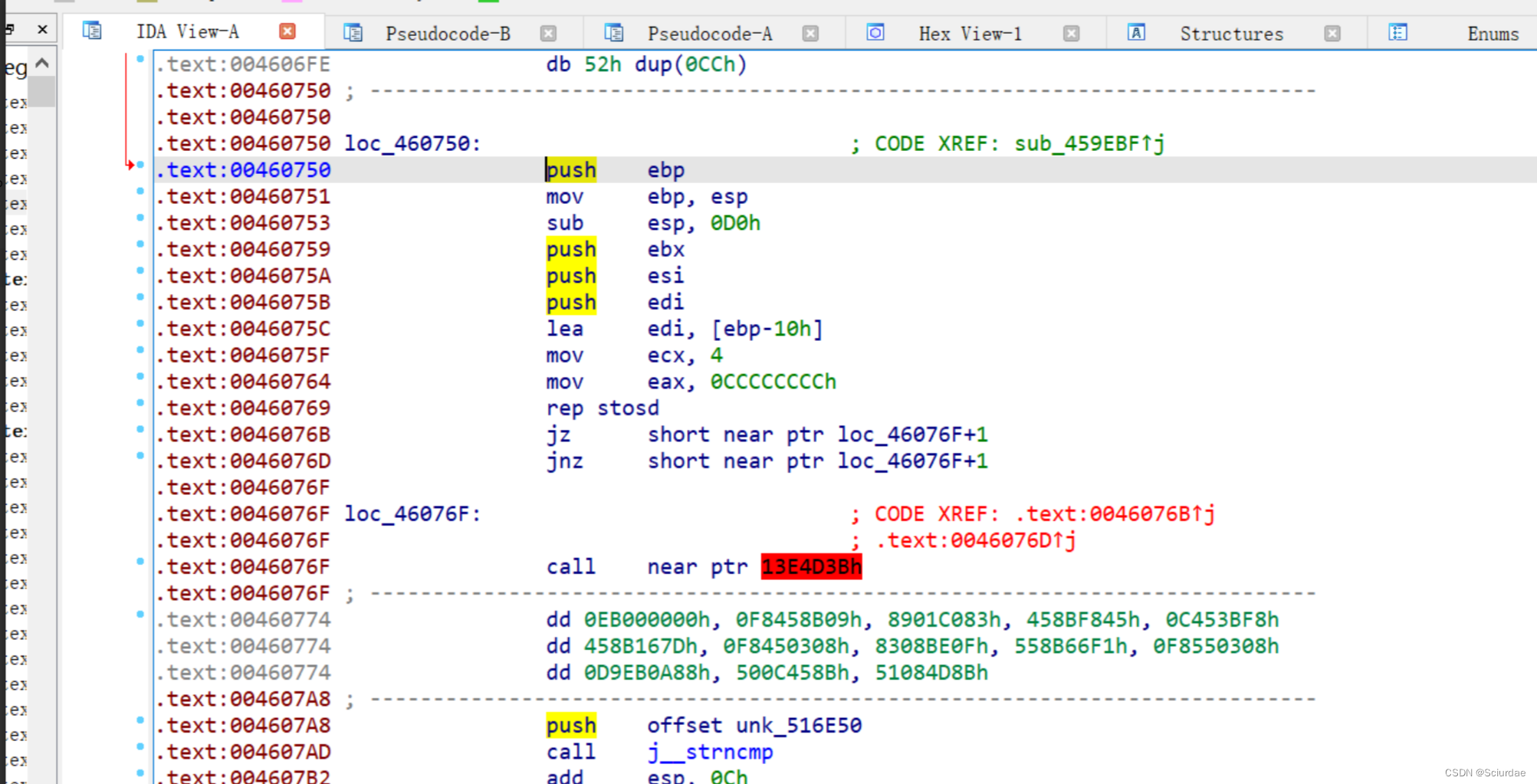Select the loc_460750 label line
The image size is (1537, 784).
(x=412, y=143)
